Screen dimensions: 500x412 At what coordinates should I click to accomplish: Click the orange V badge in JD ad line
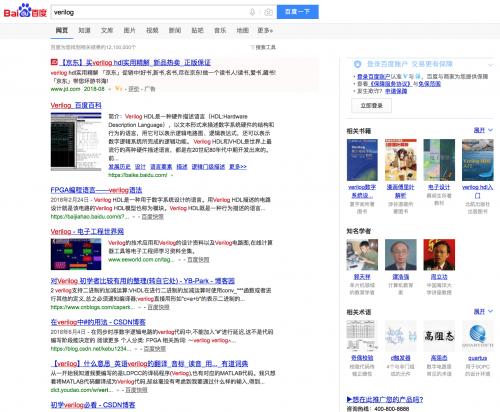(x=118, y=89)
